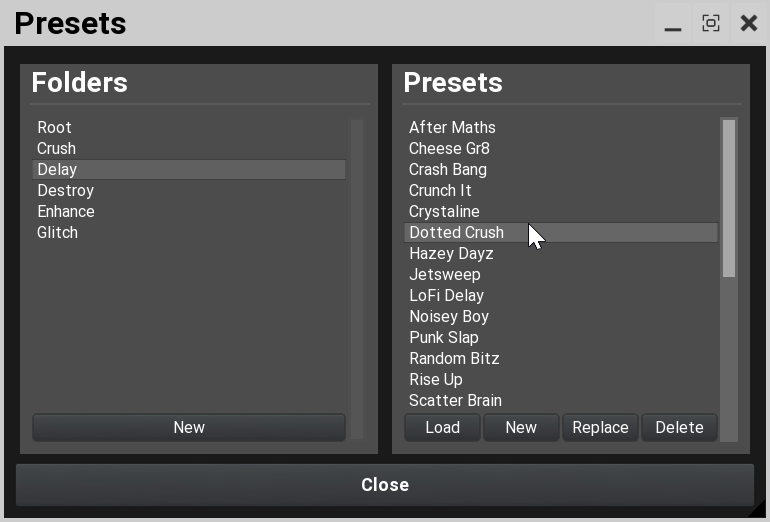
Task: Pick the Cheese Gr8 preset
Action: click(x=561, y=148)
